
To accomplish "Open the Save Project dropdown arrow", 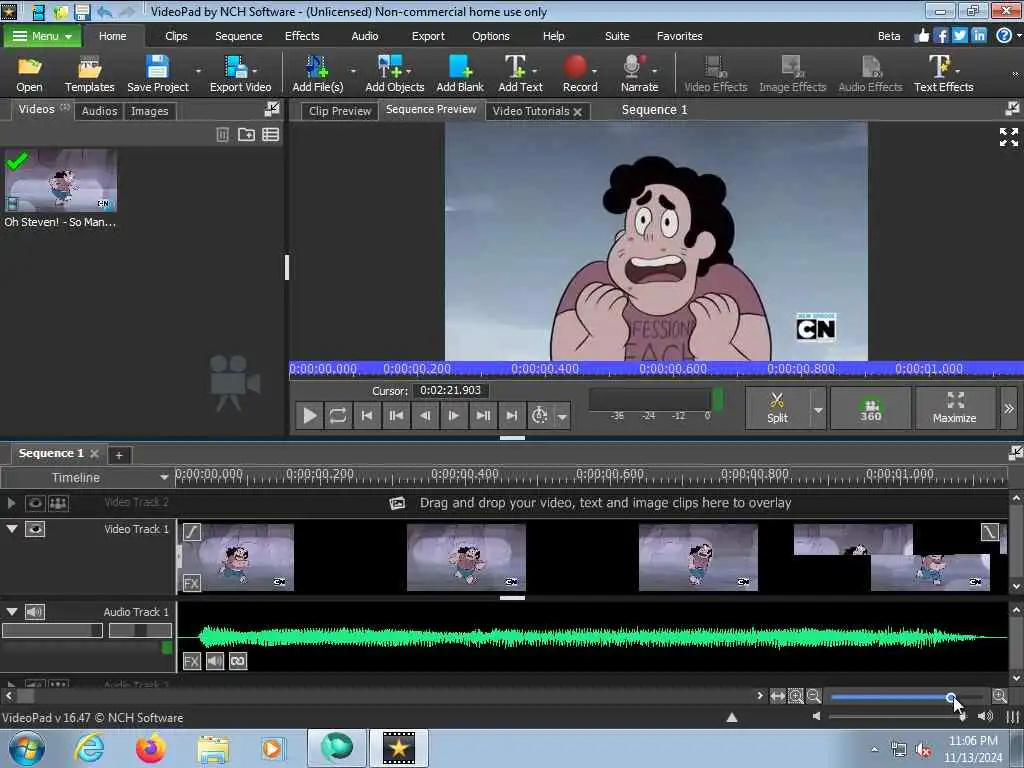I will click(x=198, y=71).
